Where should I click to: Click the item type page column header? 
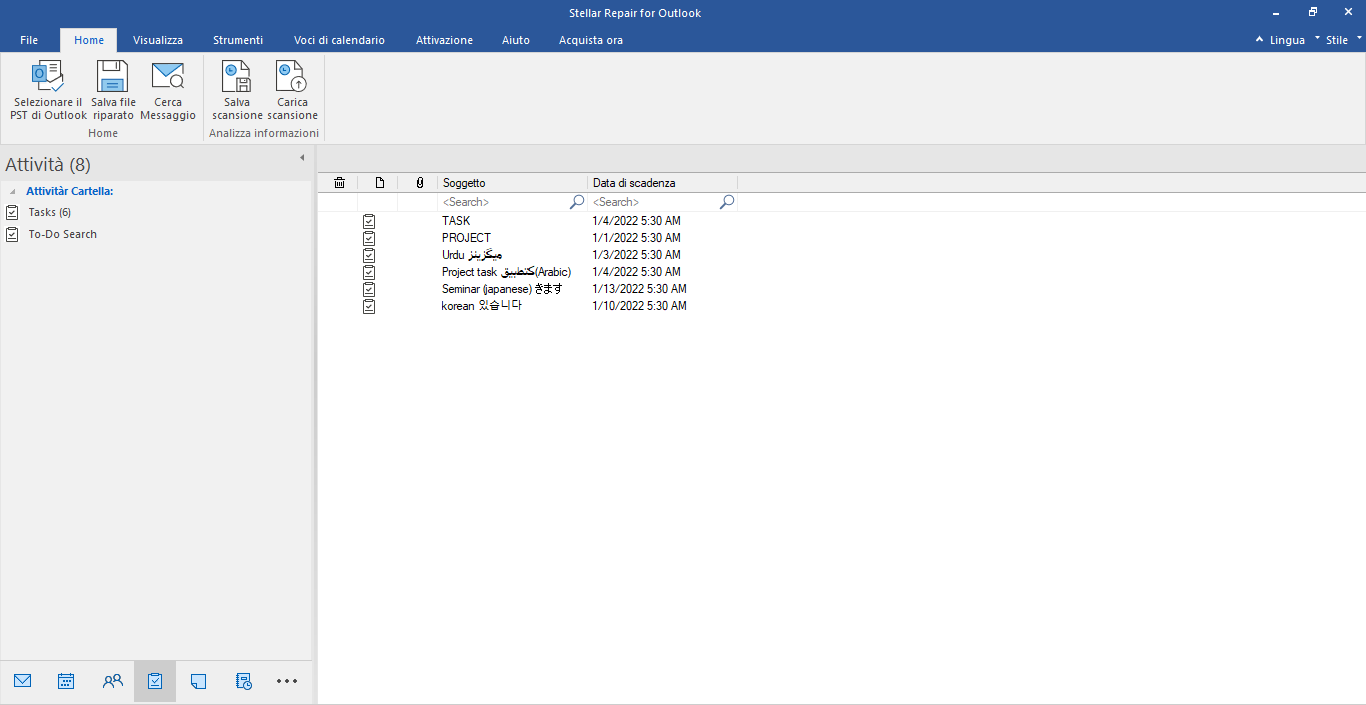point(379,183)
